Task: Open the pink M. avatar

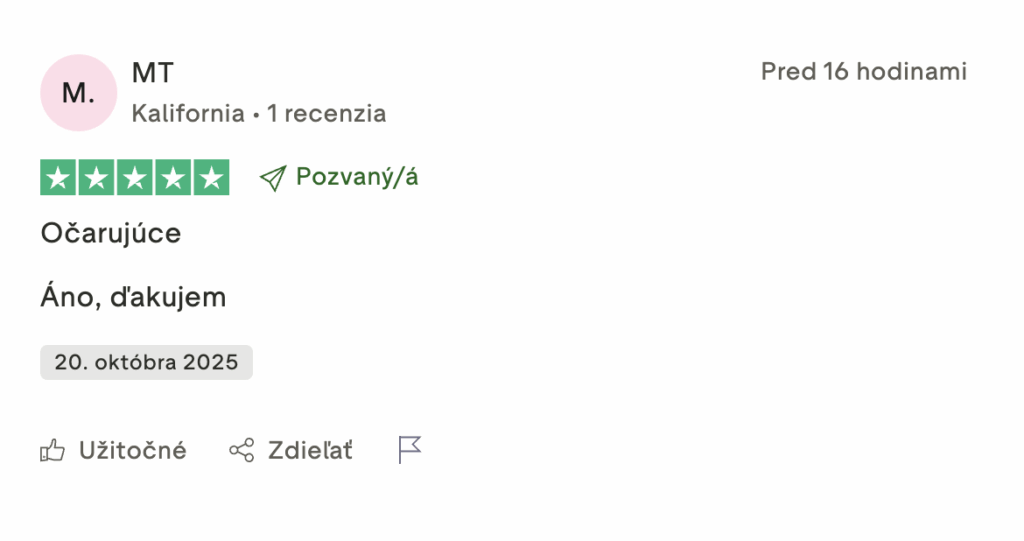Action: pyautogui.click(x=78, y=93)
